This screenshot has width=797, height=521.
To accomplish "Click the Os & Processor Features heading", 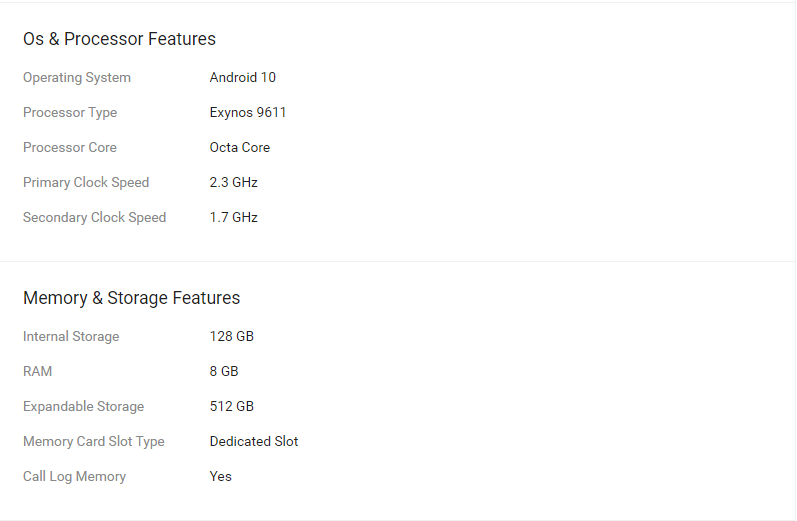I will (119, 39).
